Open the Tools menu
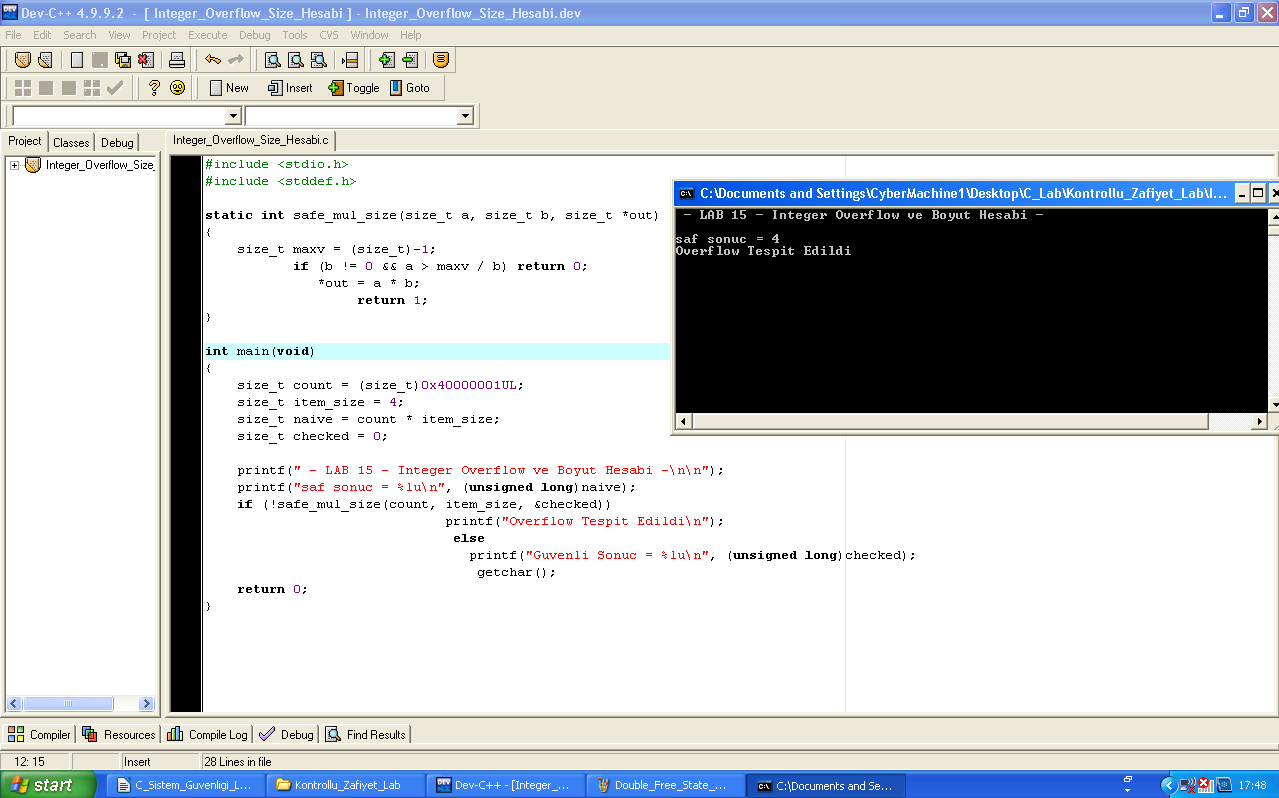This screenshot has height=798, width=1279. pos(295,35)
